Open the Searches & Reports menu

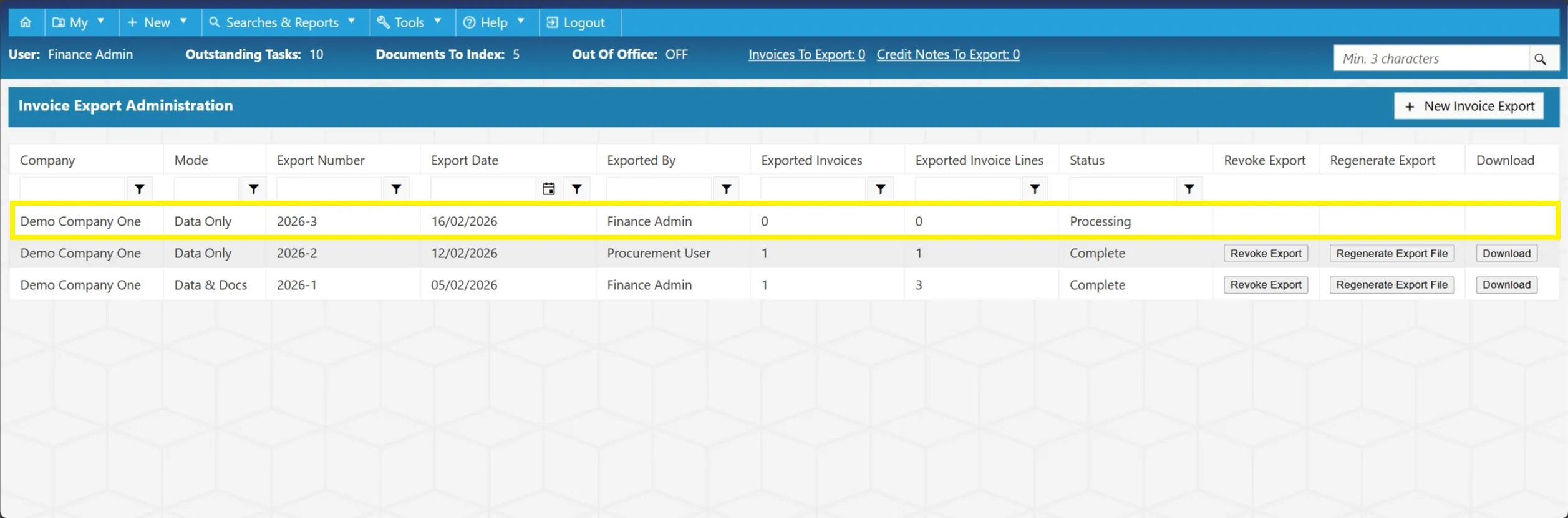tap(283, 22)
